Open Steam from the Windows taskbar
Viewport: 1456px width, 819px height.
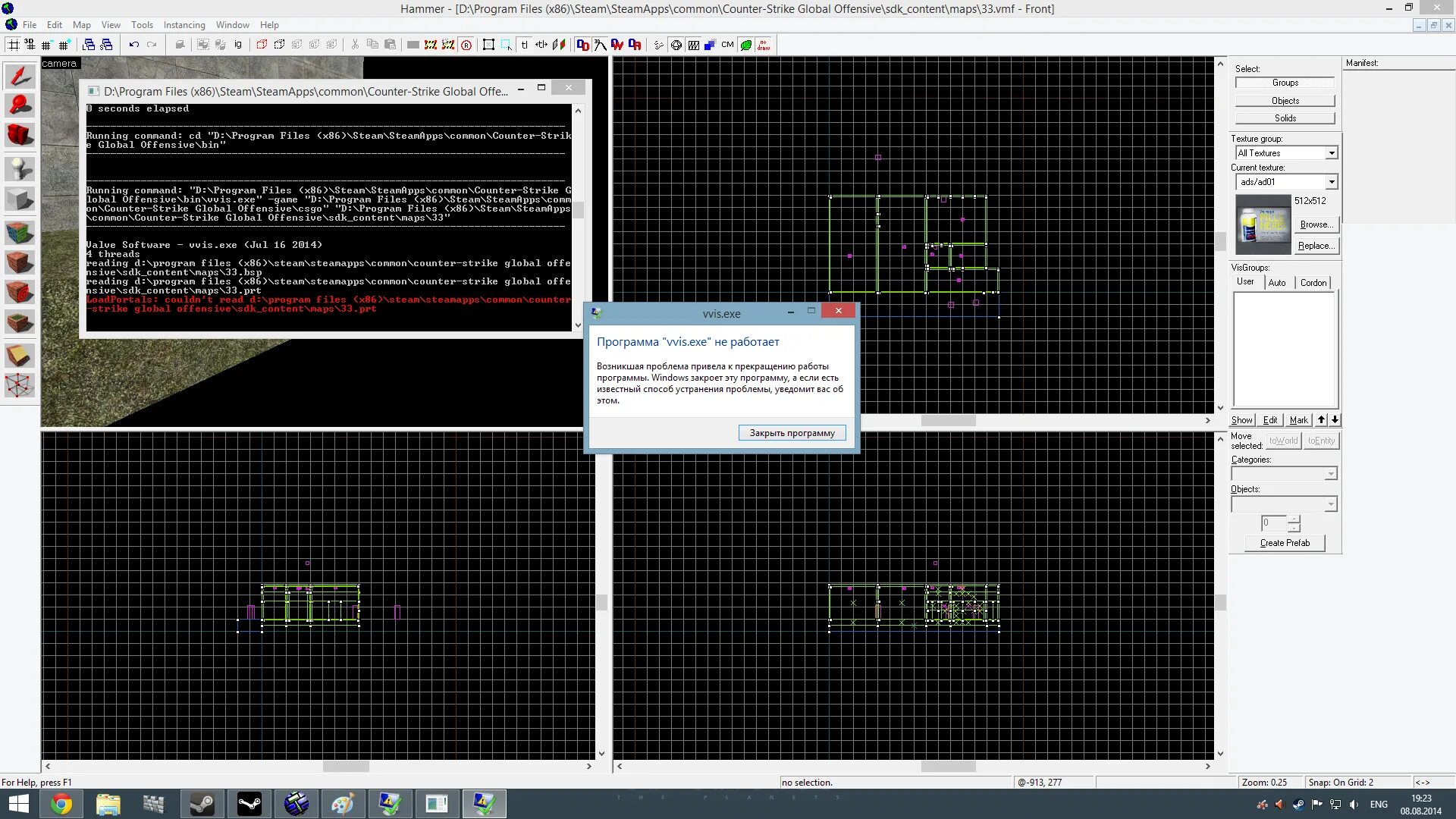click(202, 804)
